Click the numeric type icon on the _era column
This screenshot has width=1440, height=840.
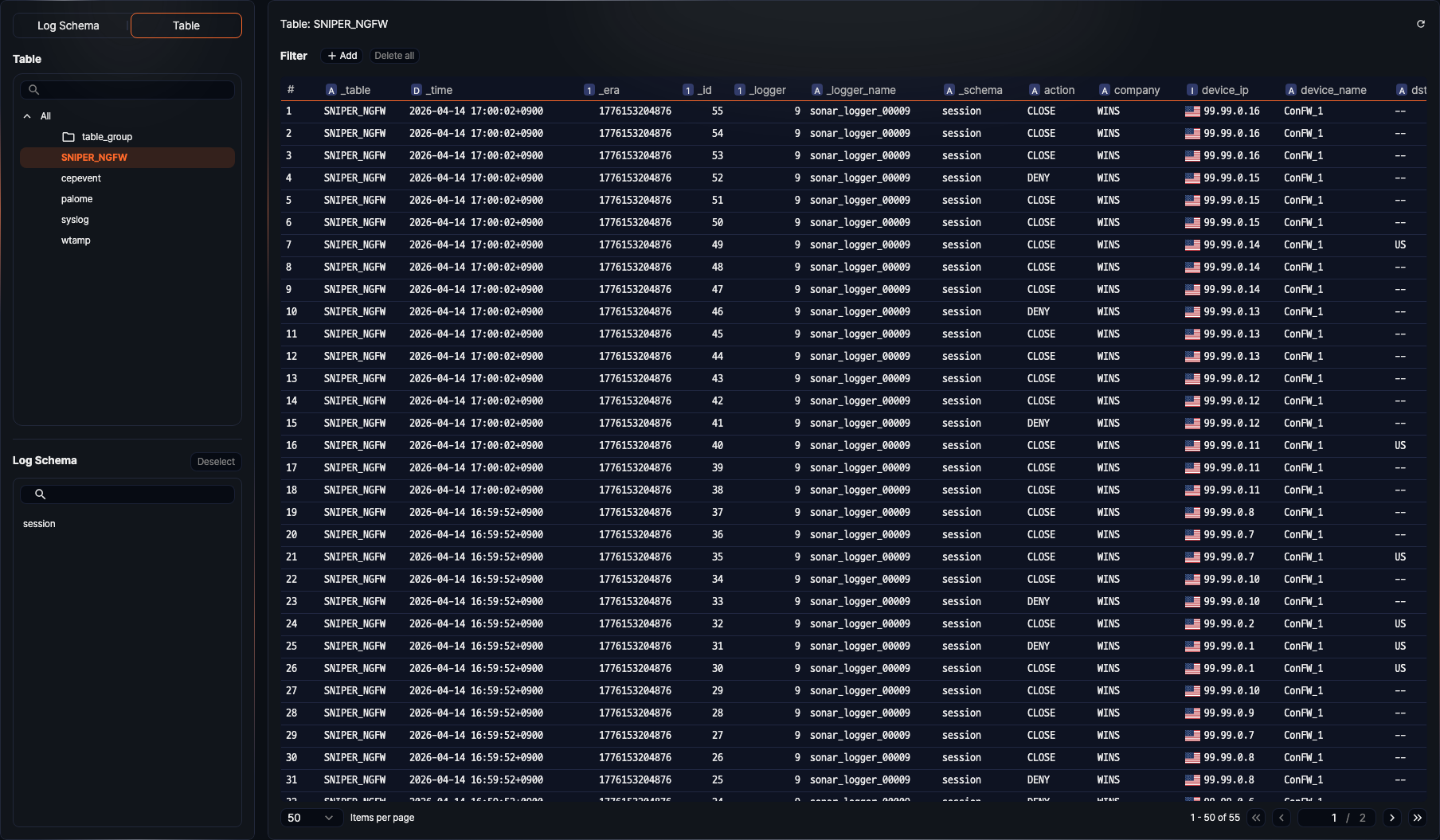tap(589, 90)
